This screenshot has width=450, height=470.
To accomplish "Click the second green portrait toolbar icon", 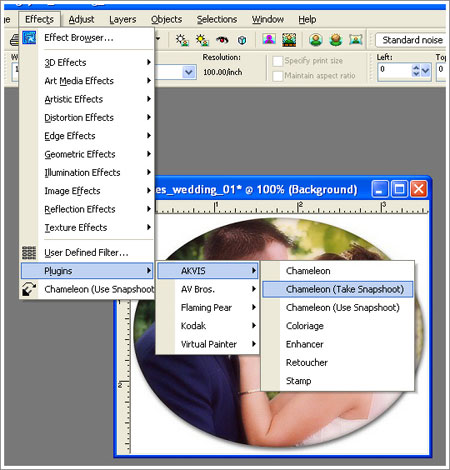I will 336,40.
